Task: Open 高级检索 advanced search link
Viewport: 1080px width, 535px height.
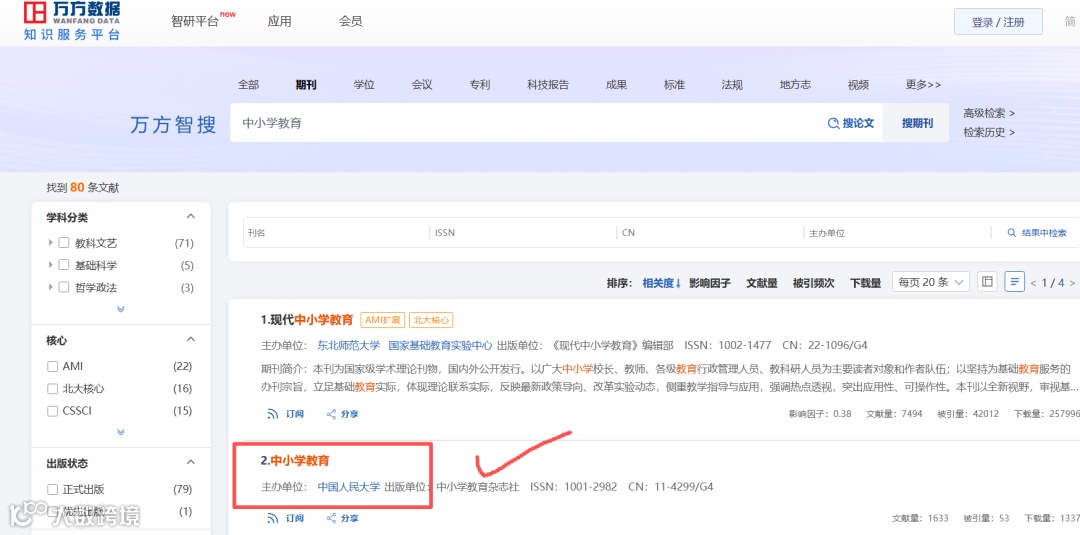Action: [989, 113]
